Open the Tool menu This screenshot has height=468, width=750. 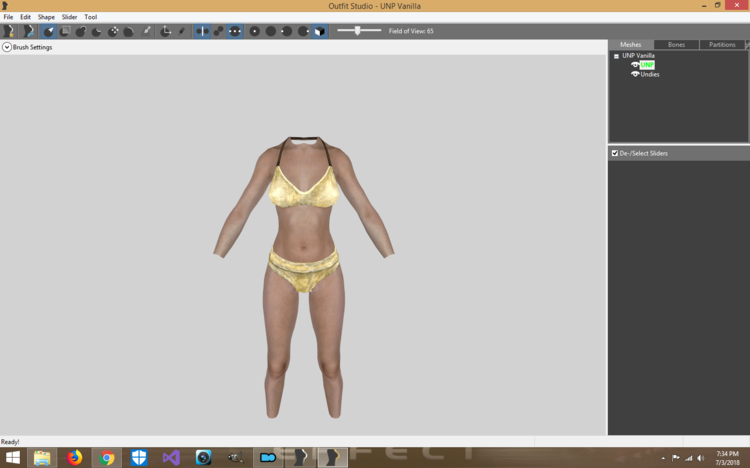[x=90, y=17]
